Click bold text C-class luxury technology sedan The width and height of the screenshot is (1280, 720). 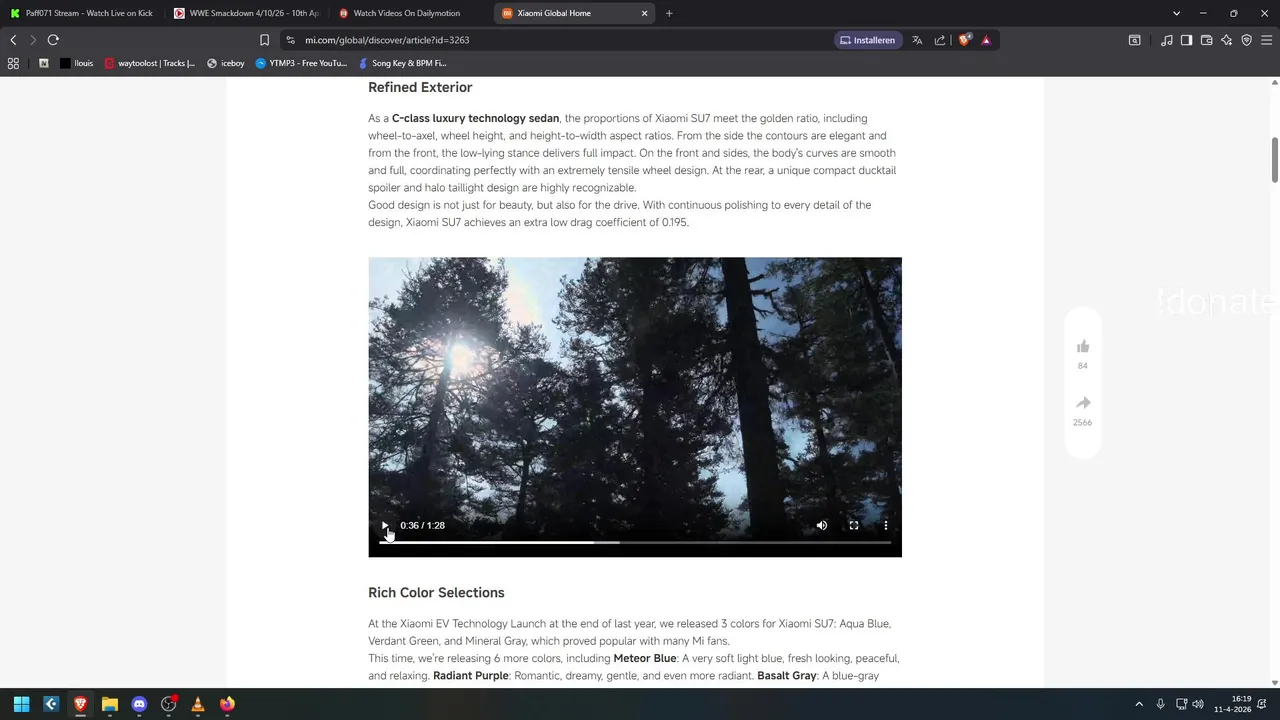point(475,118)
